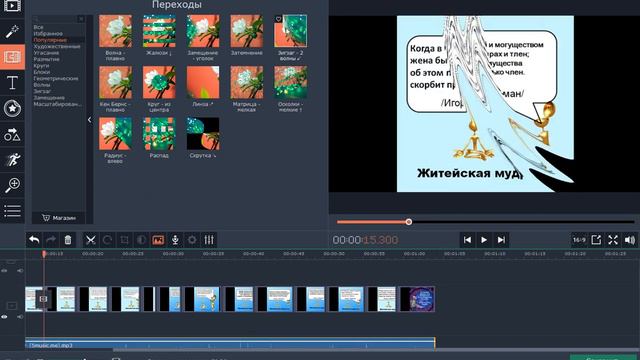Toggle visibility eye on the main video track
Image resolution: width=640 pixels, height=360 pixels.
tap(4, 317)
